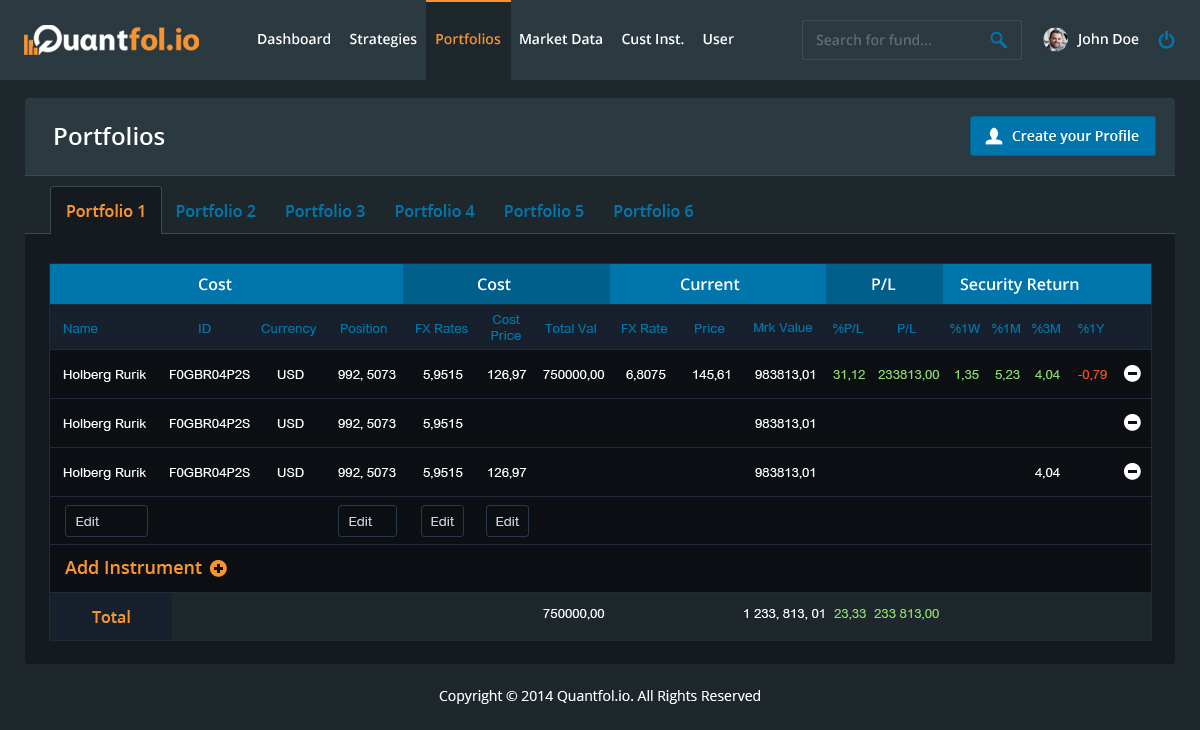1200x730 pixels.
Task: Click Edit under the Position column
Action: tap(367, 521)
